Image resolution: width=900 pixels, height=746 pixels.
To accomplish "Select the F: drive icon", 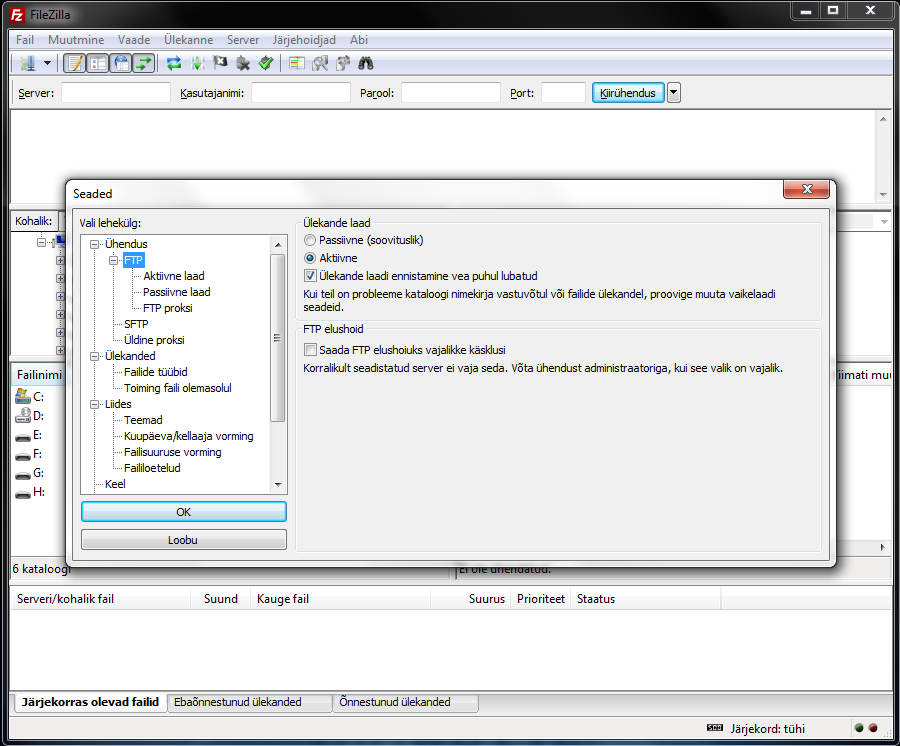I will click(x=23, y=455).
